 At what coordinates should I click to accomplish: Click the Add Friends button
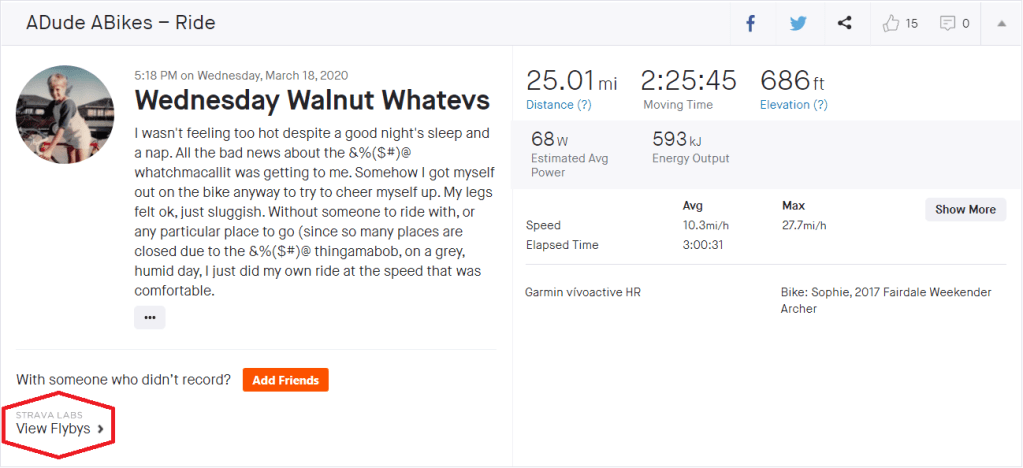tap(285, 380)
